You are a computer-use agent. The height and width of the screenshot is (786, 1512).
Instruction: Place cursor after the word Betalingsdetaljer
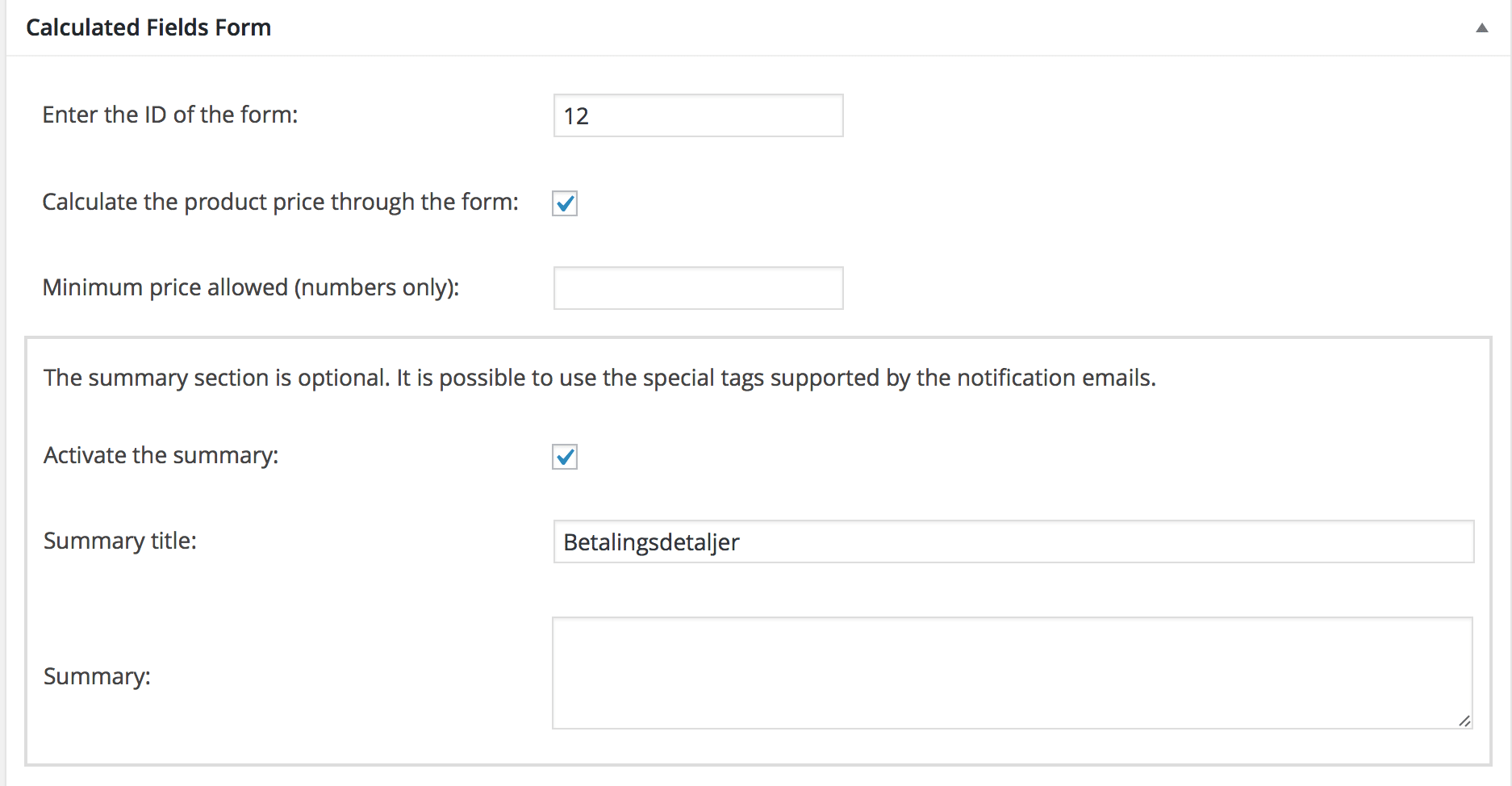tap(741, 542)
